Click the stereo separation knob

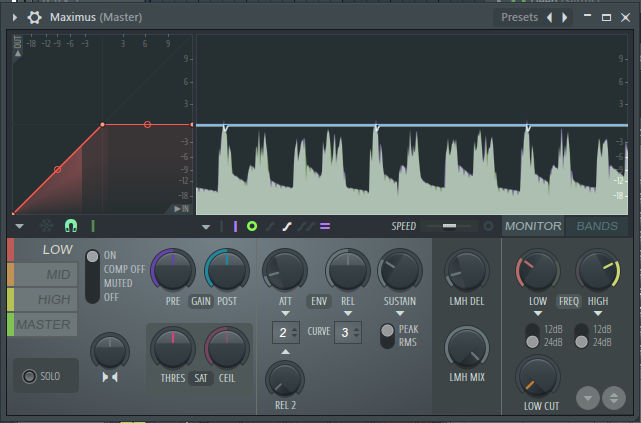coord(110,352)
